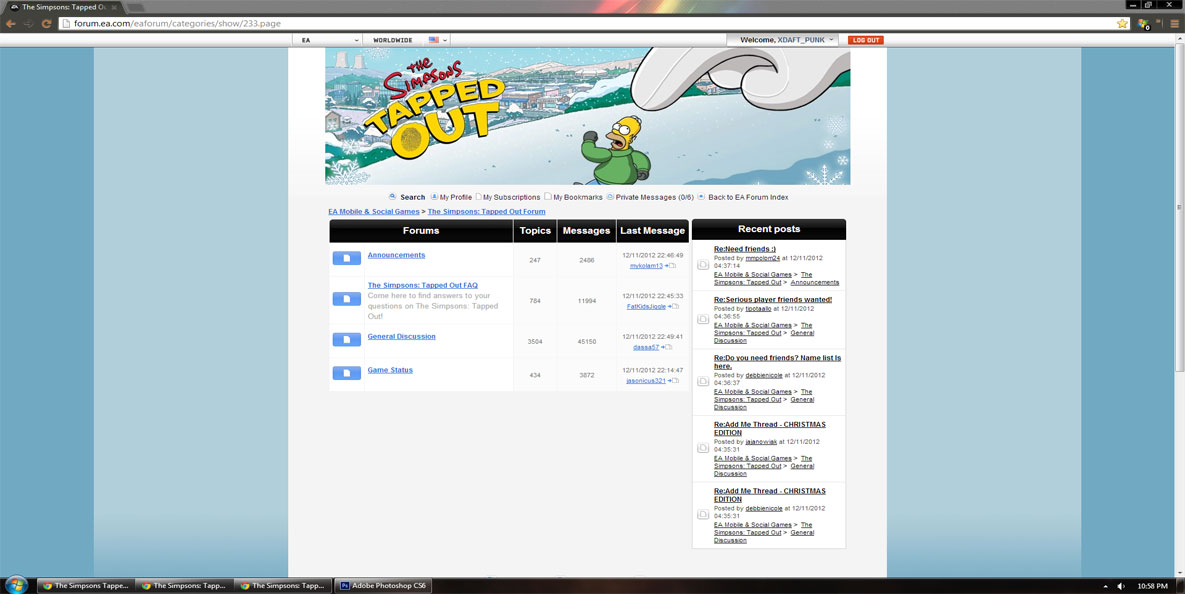Click EA Mobile & Social Games breadcrumb above Forums table

(x=374, y=212)
